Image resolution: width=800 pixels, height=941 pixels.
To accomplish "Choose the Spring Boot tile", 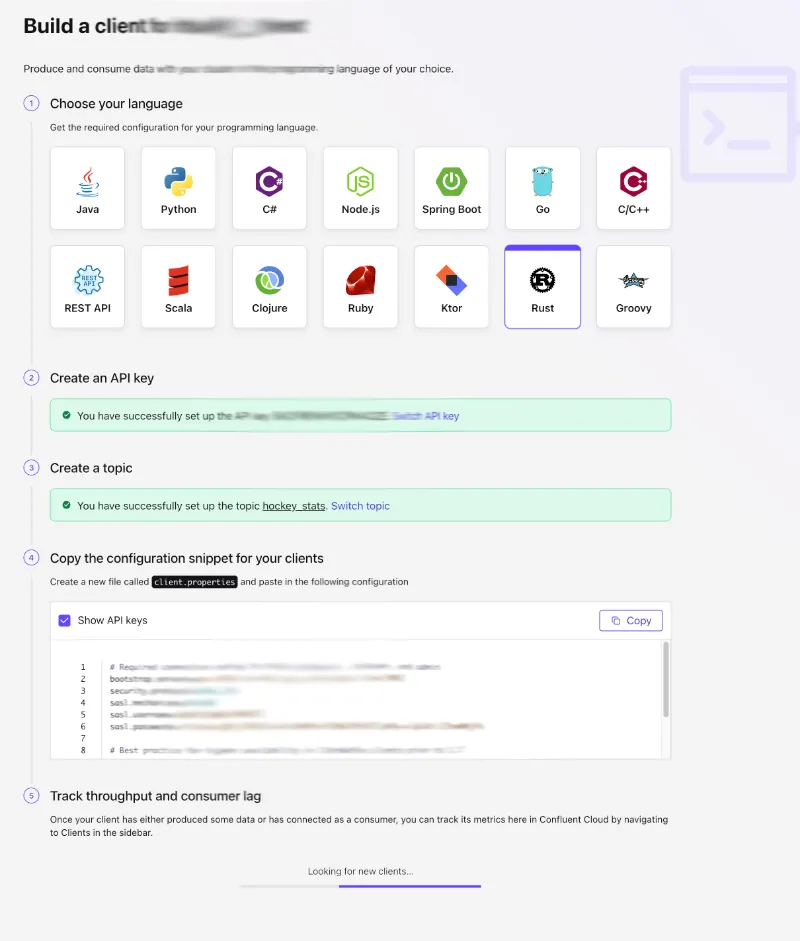I will click(x=451, y=188).
